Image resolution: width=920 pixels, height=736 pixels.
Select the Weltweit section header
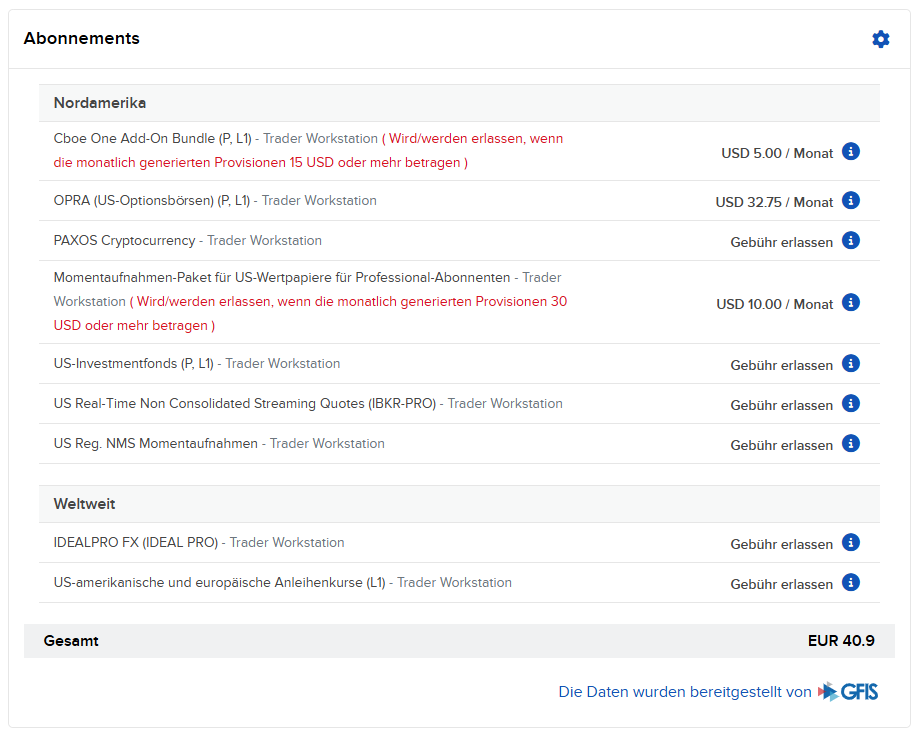click(x=459, y=504)
